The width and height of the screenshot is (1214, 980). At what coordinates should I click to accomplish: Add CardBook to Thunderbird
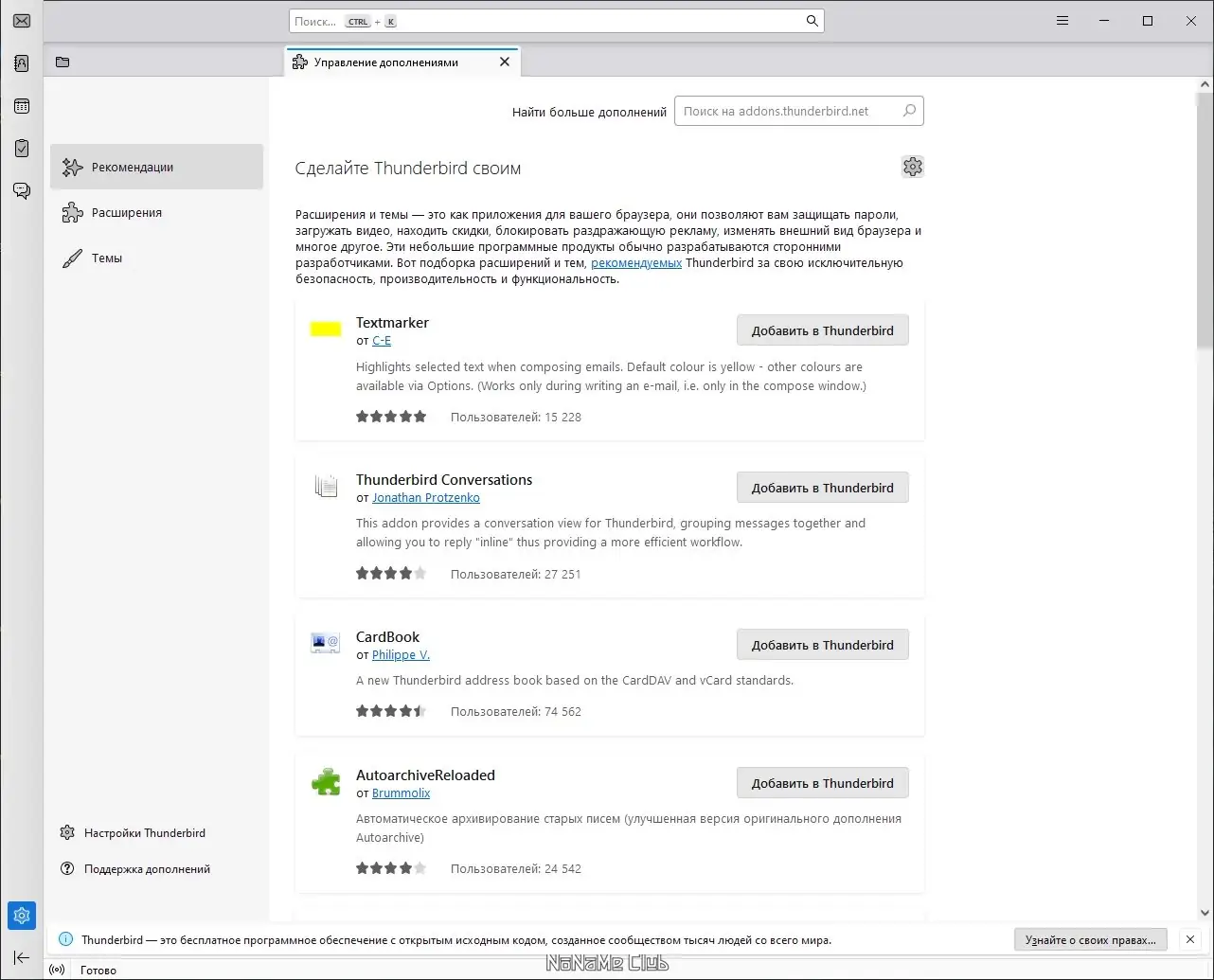click(x=823, y=645)
